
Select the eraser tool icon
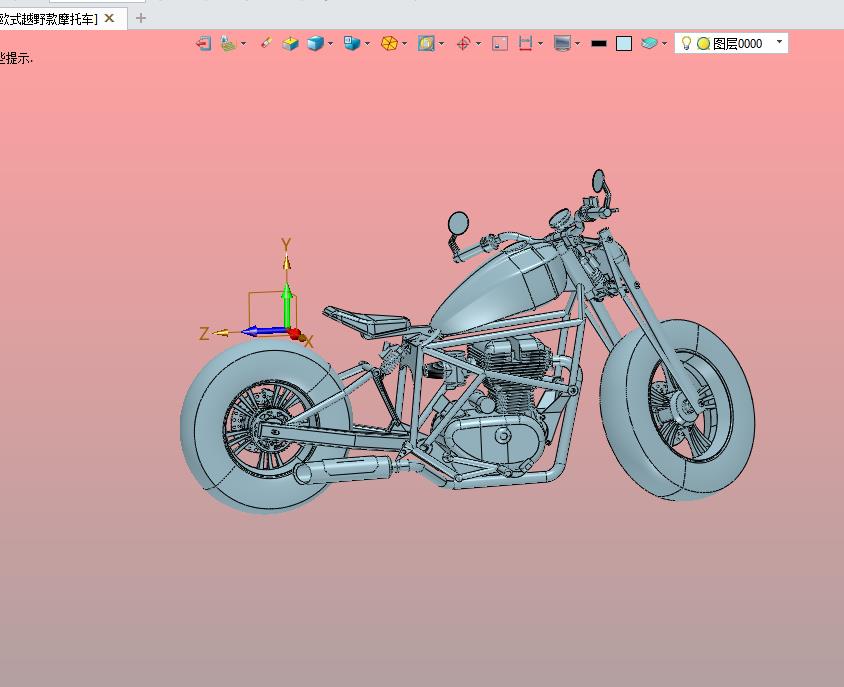pyautogui.click(x=266, y=43)
